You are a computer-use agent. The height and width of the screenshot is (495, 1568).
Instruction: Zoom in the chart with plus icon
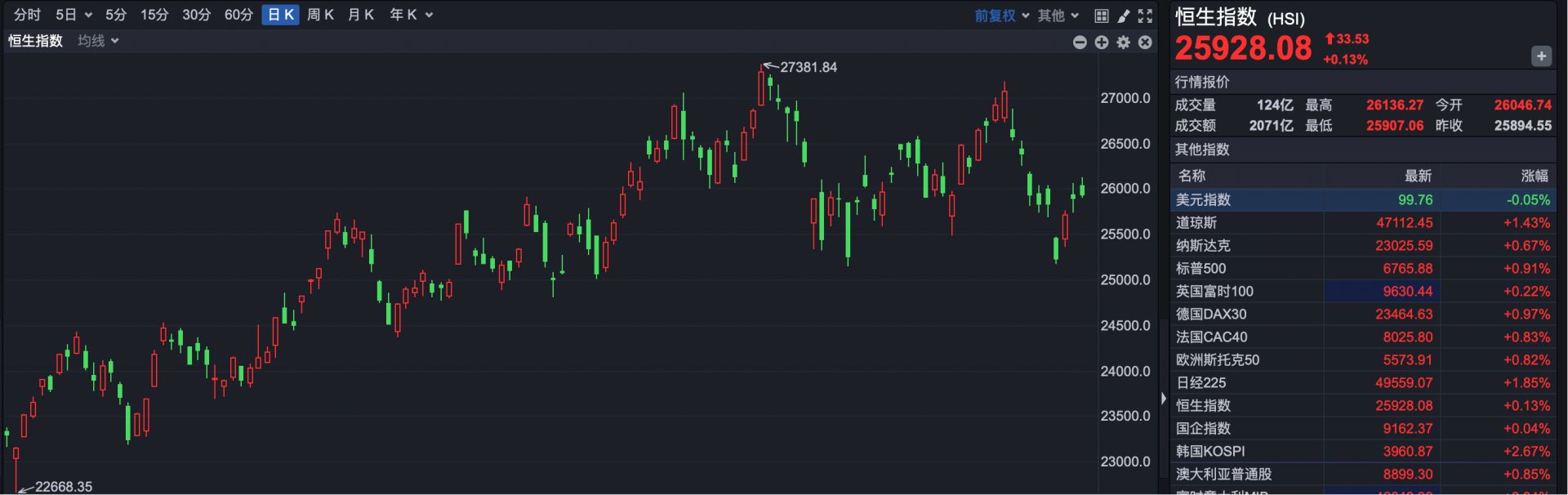click(1102, 42)
